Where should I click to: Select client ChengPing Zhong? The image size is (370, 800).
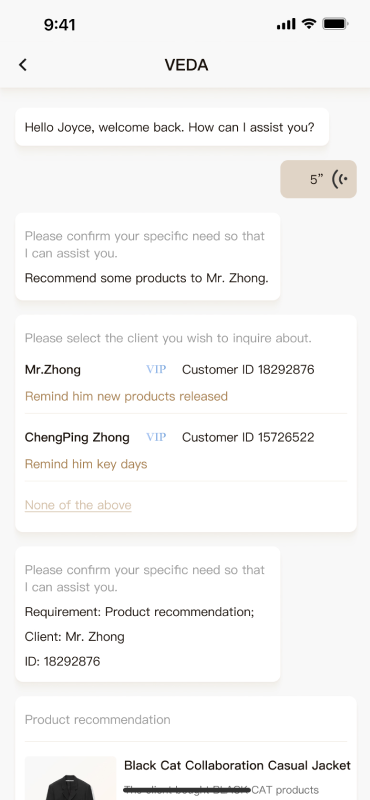pyautogui.click(x=77, y=437)
